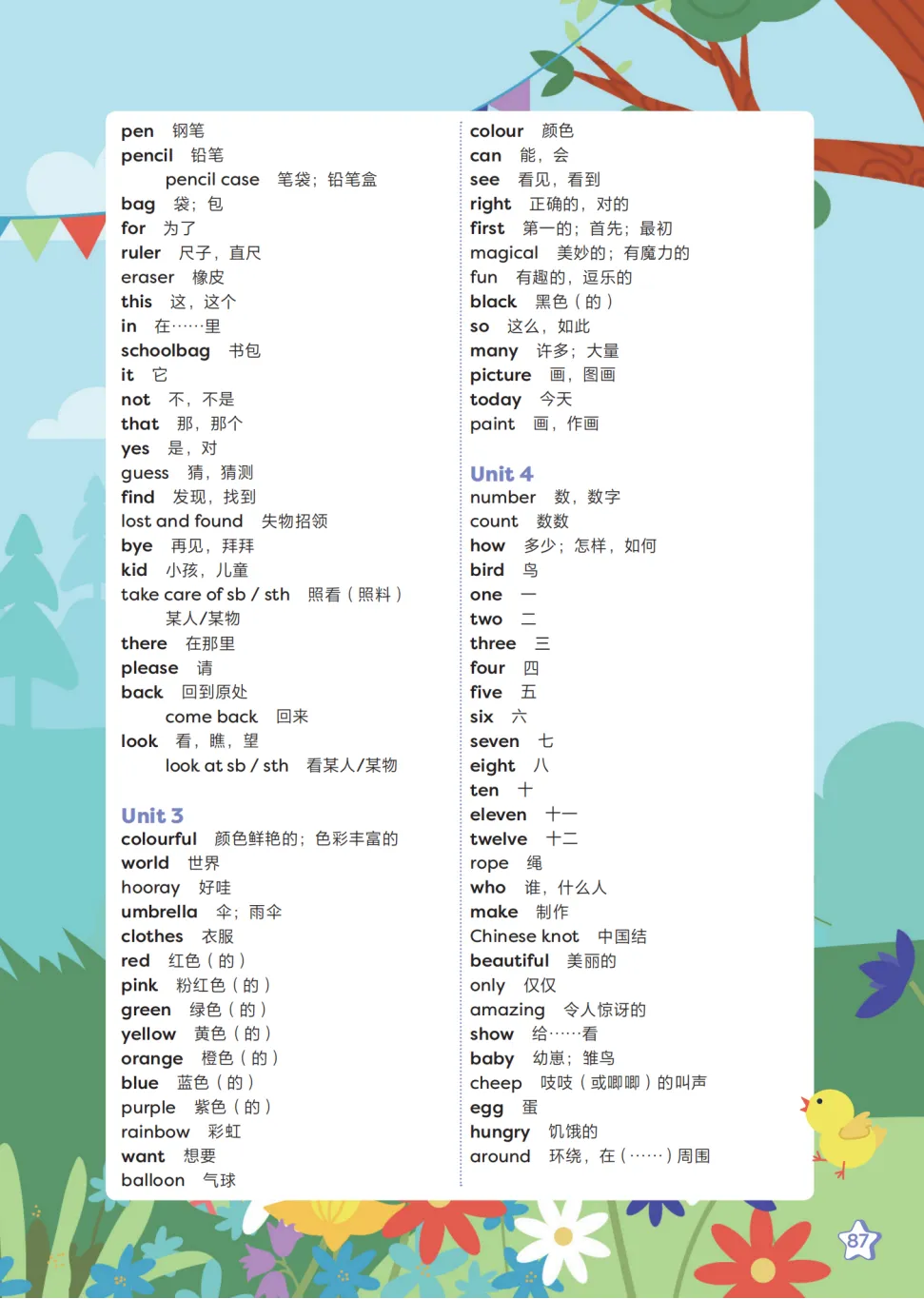This screenshot has height=1299, width=924.
Task: Click the word 'number'
Action: 503,498
